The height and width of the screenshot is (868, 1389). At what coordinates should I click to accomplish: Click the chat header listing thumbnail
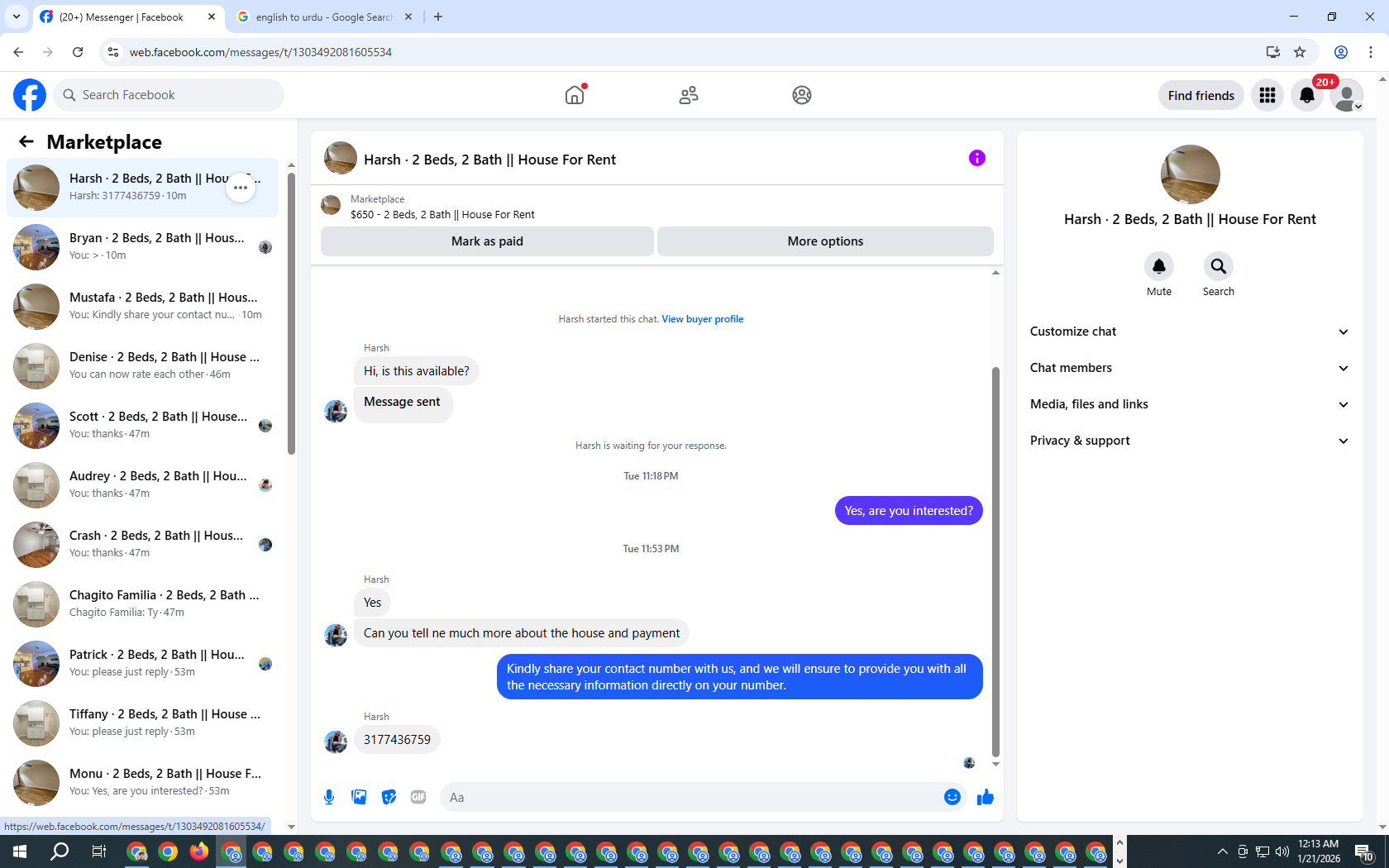(x=341, y=158)
